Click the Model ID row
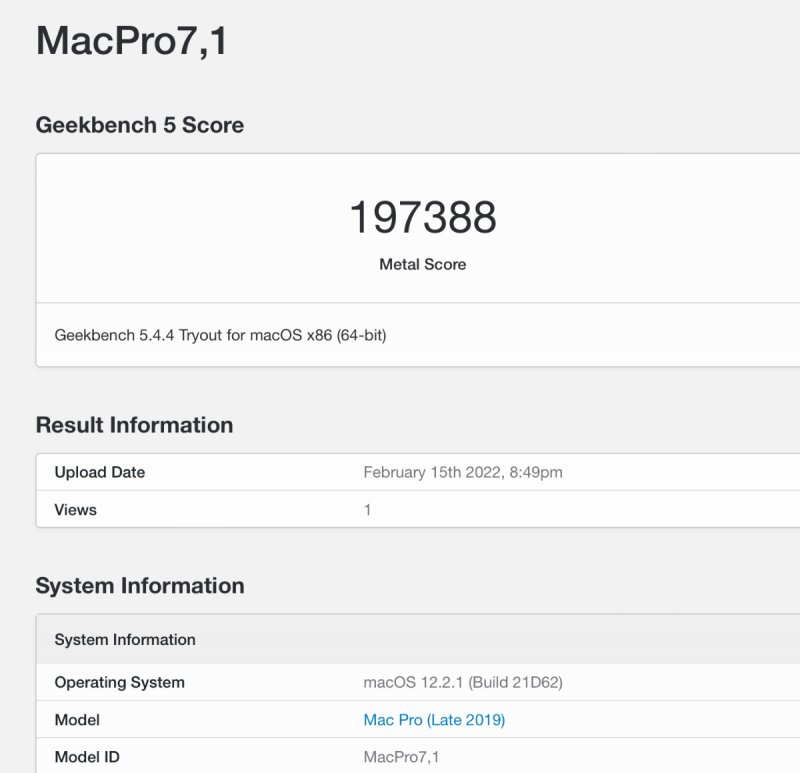This screenshot has width=800, height=773. 86,757
